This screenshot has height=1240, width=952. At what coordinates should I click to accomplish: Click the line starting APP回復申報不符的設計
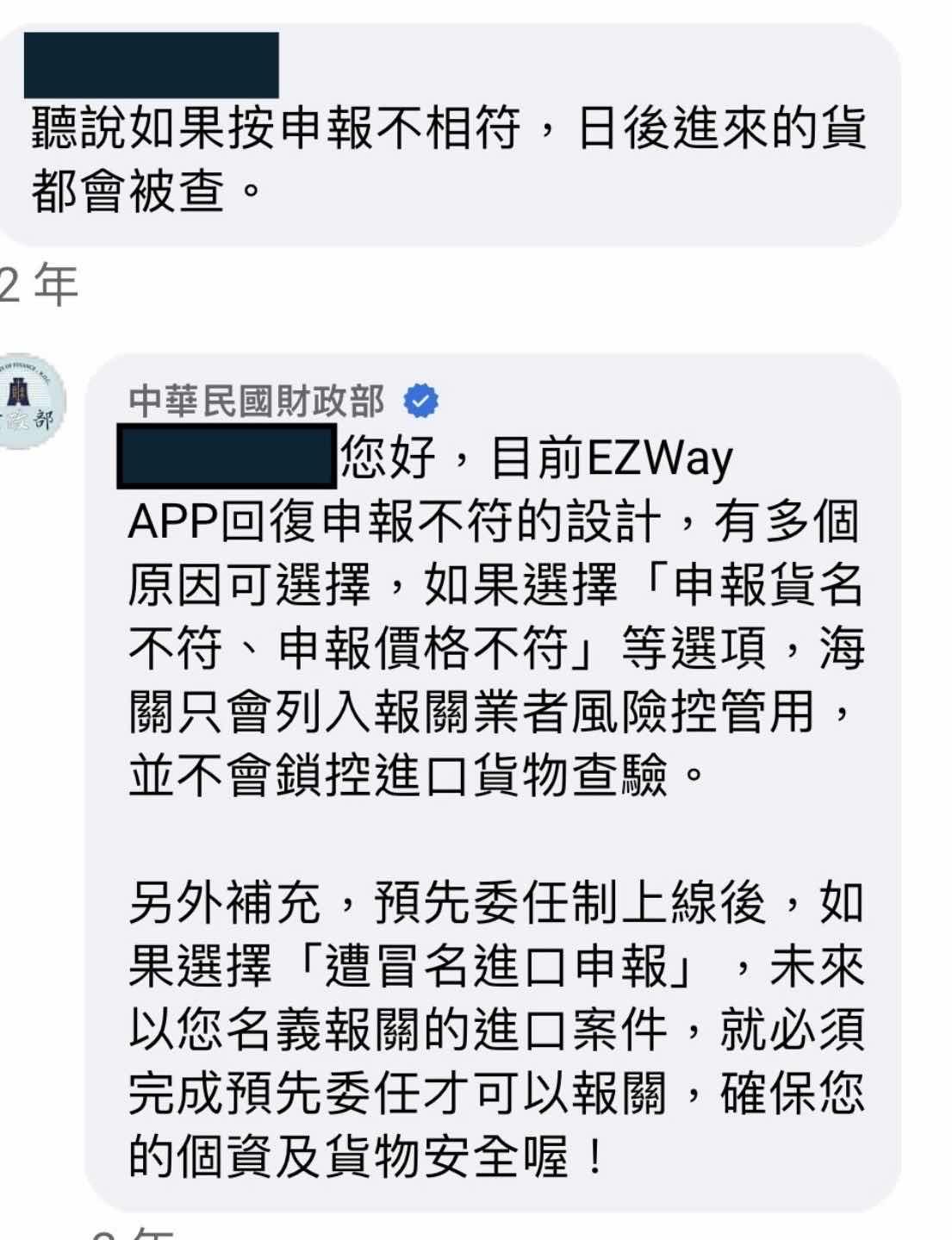[x=493, y=522]
